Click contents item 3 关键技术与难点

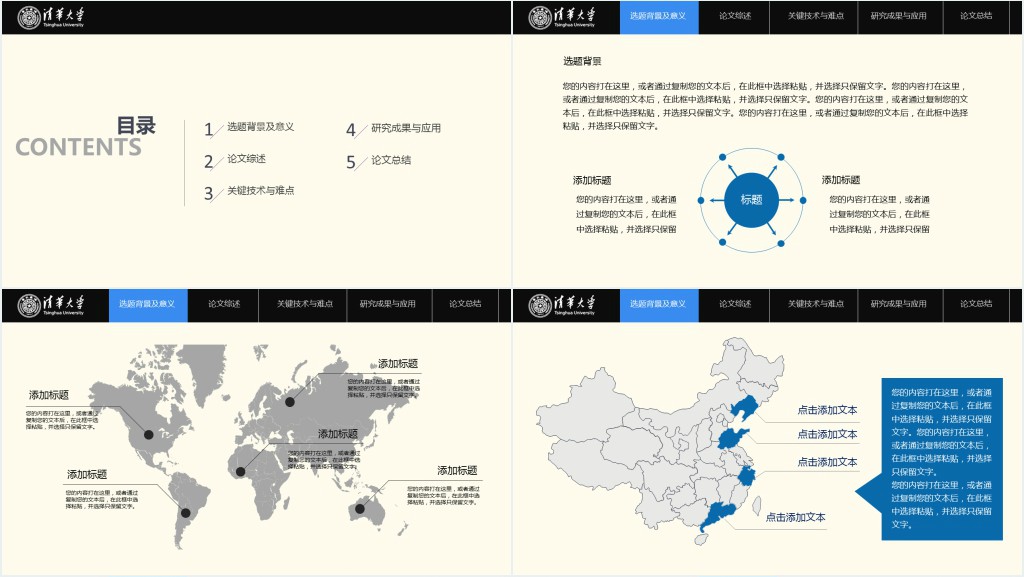point(260,191)
